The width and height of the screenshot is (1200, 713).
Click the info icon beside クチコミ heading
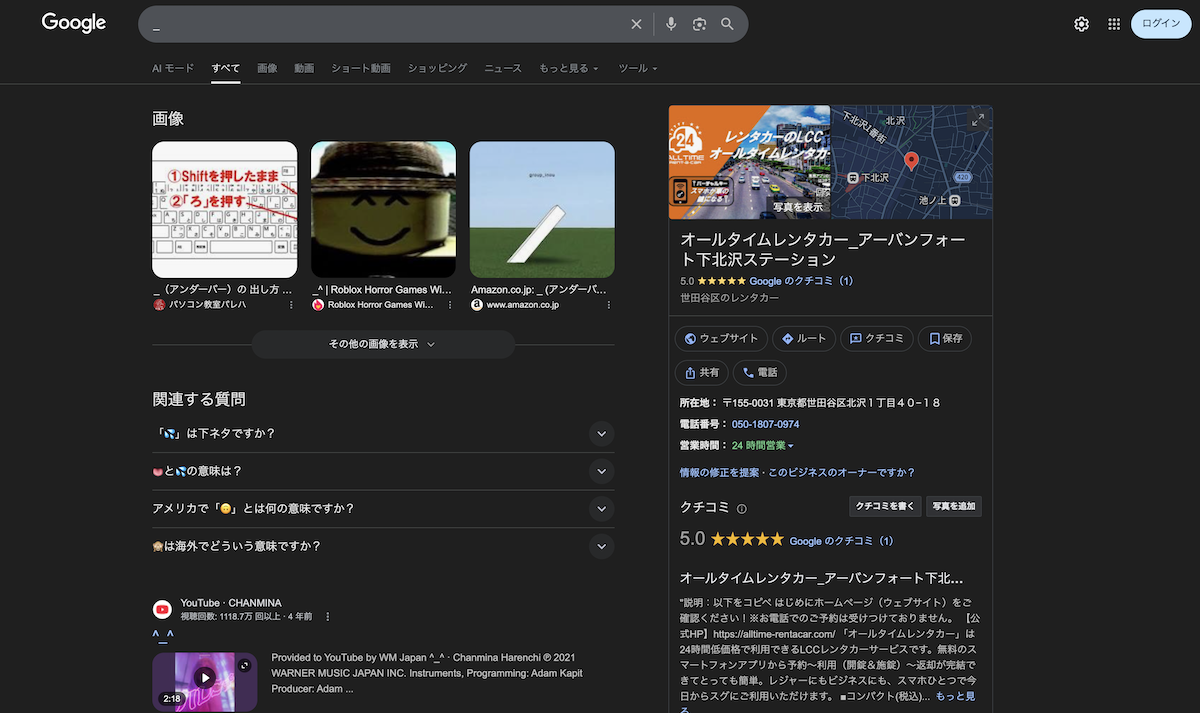tap(742, 509)
